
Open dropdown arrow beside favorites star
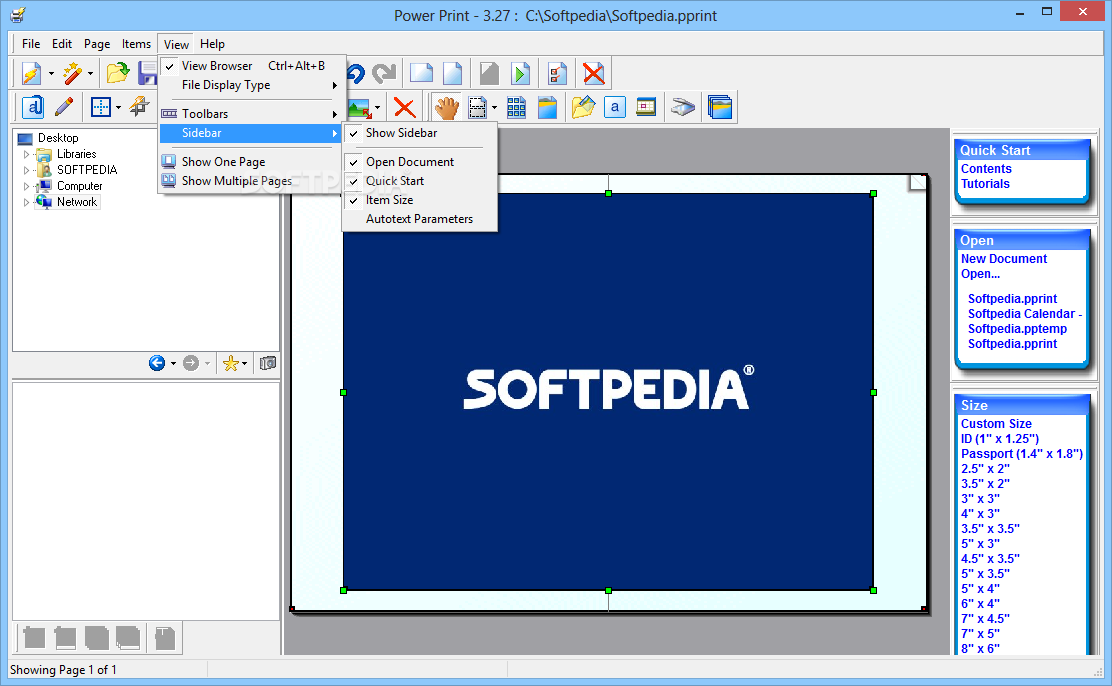pyautogui.click(x=245, y=363)
